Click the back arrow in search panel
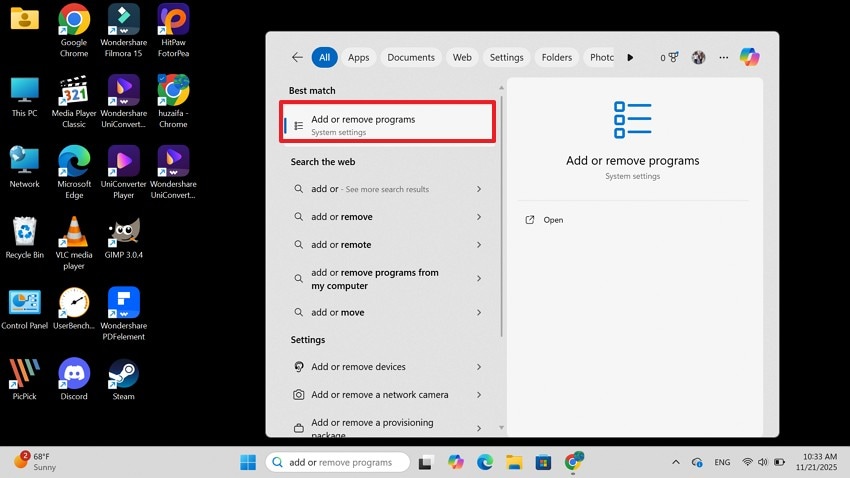The image size is (850, 478). coord(297,57)
